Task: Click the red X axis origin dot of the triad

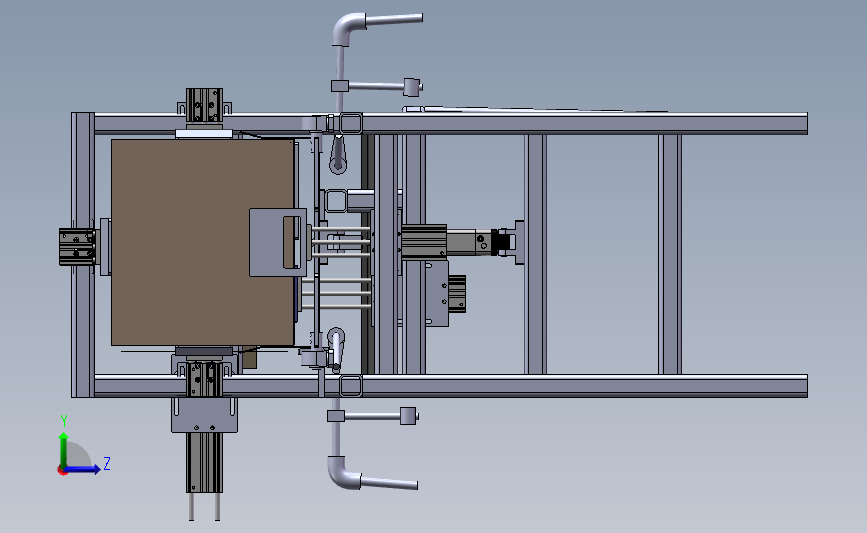Action: click(62, 471)
